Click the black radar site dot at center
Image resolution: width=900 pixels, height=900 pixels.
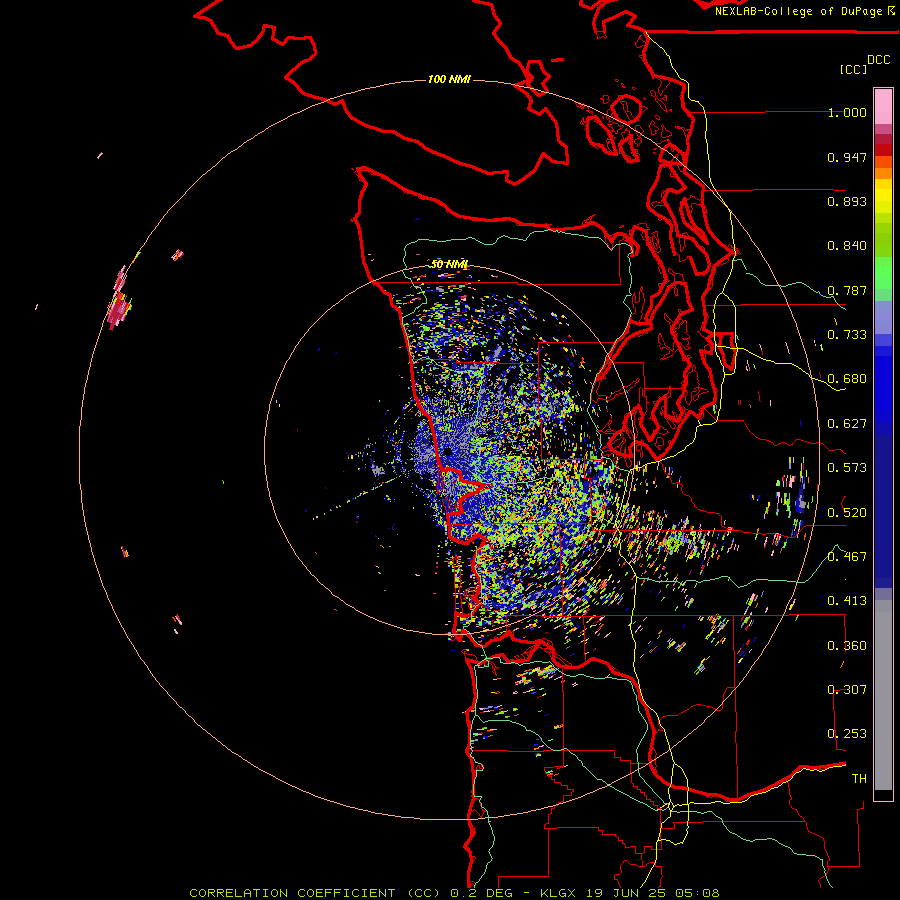click(448, 452)
